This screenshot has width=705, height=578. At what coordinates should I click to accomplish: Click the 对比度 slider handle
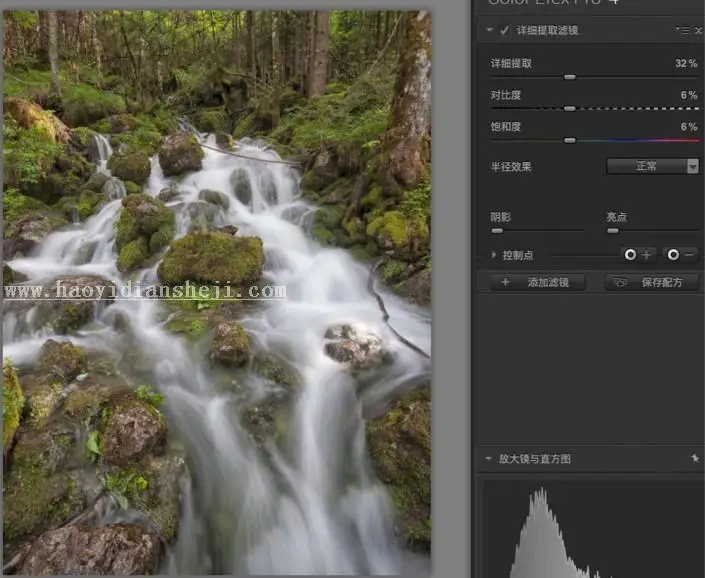tap(570, 109)
